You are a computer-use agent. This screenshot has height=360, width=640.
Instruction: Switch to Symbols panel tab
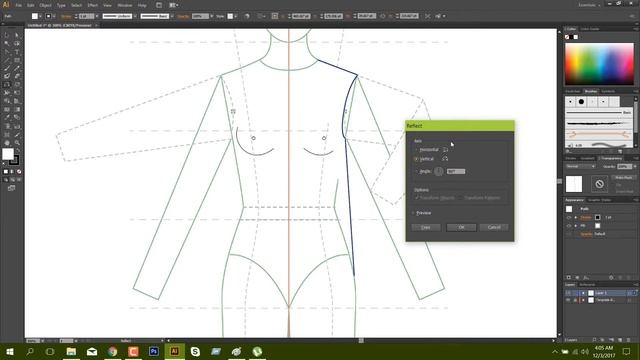tap(608, 91)
